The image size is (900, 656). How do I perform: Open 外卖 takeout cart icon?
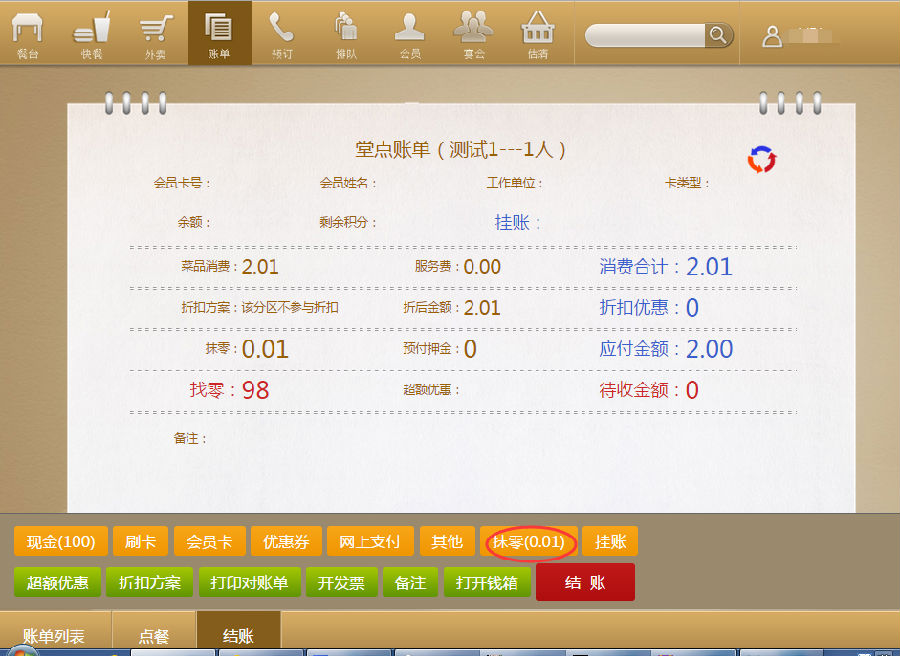[155, 32]
